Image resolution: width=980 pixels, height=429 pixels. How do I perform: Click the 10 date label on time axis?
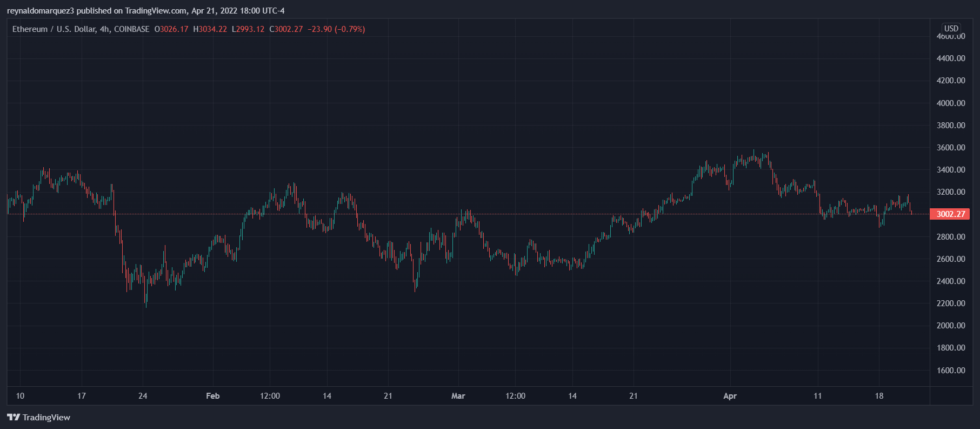[20, 396]
